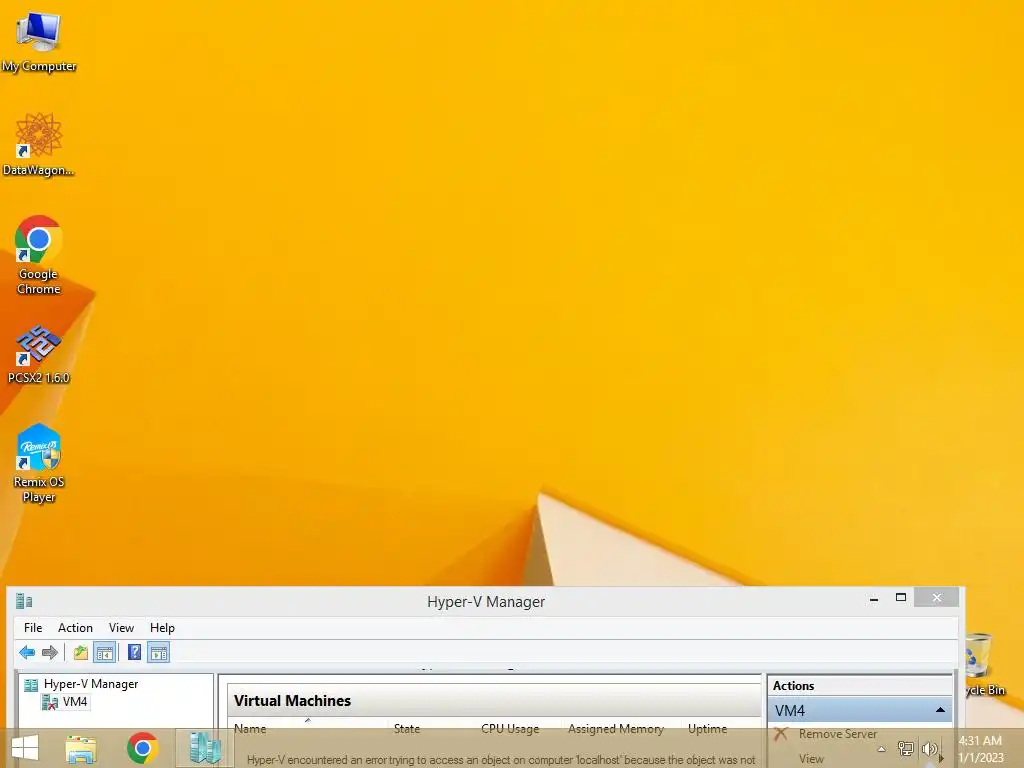Open the My Computer desktop icon

tap(39, 40)
